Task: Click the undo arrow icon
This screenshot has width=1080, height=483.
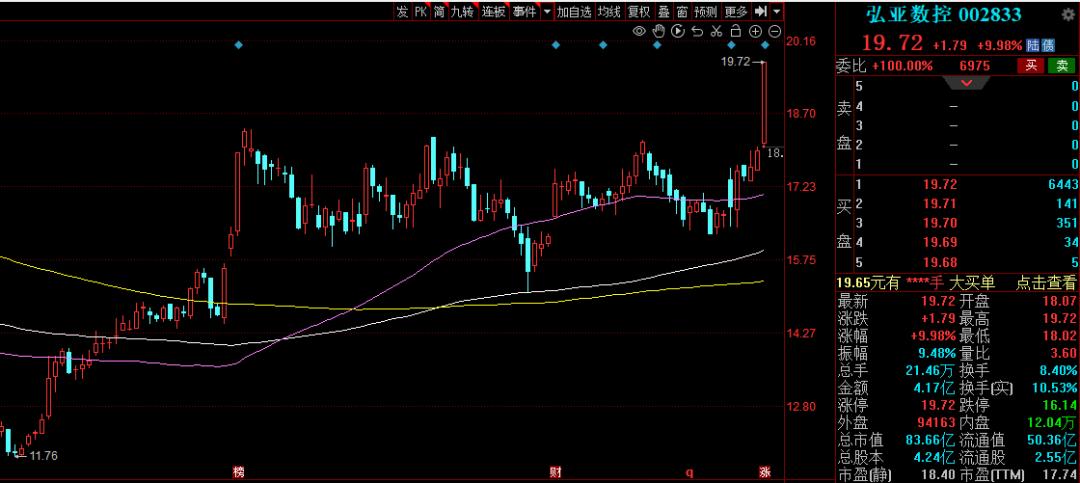Action: point(697,32)
